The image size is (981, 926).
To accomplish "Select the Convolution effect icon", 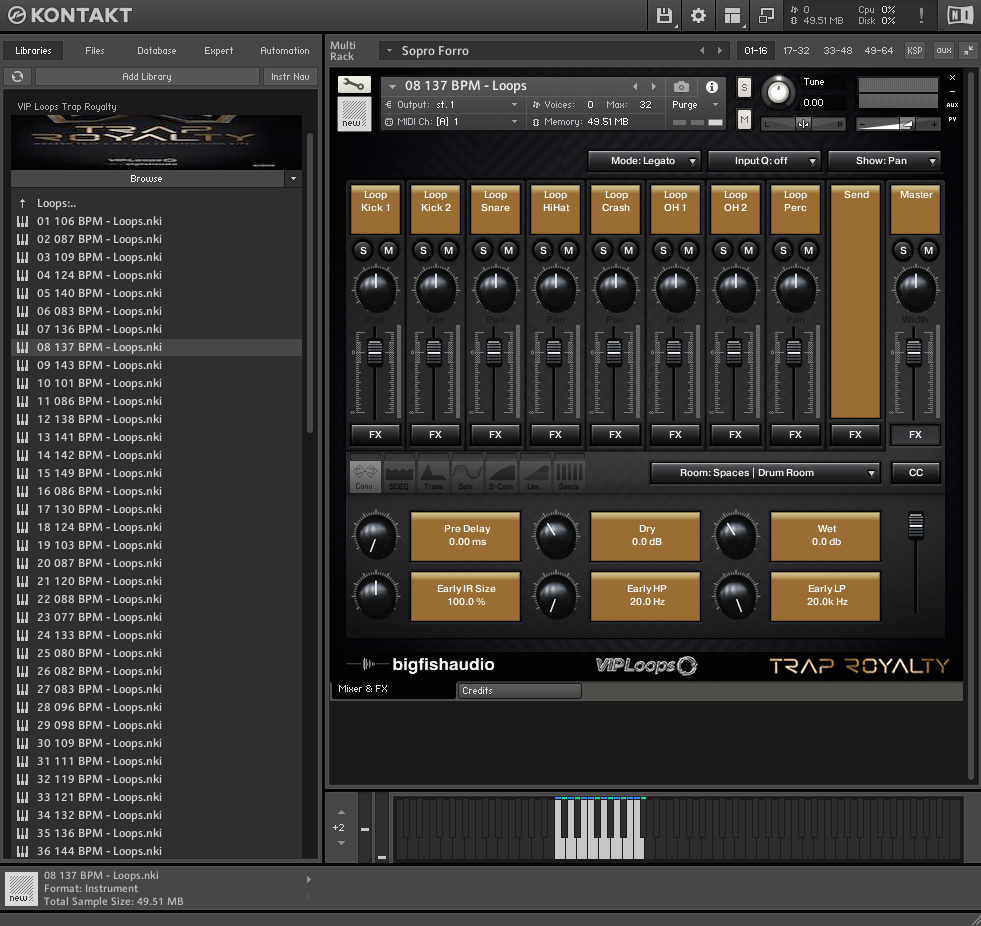I will (x=365, y=476).
